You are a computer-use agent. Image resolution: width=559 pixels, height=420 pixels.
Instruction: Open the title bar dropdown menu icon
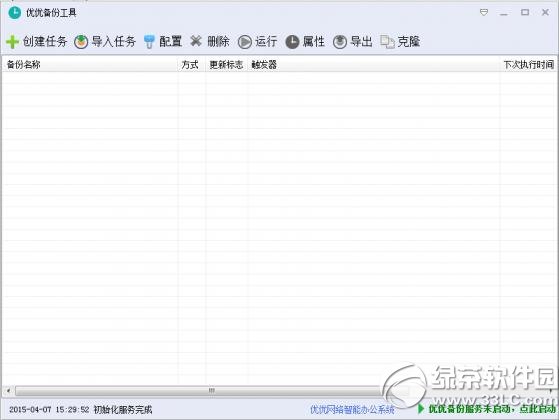[484, 12]
